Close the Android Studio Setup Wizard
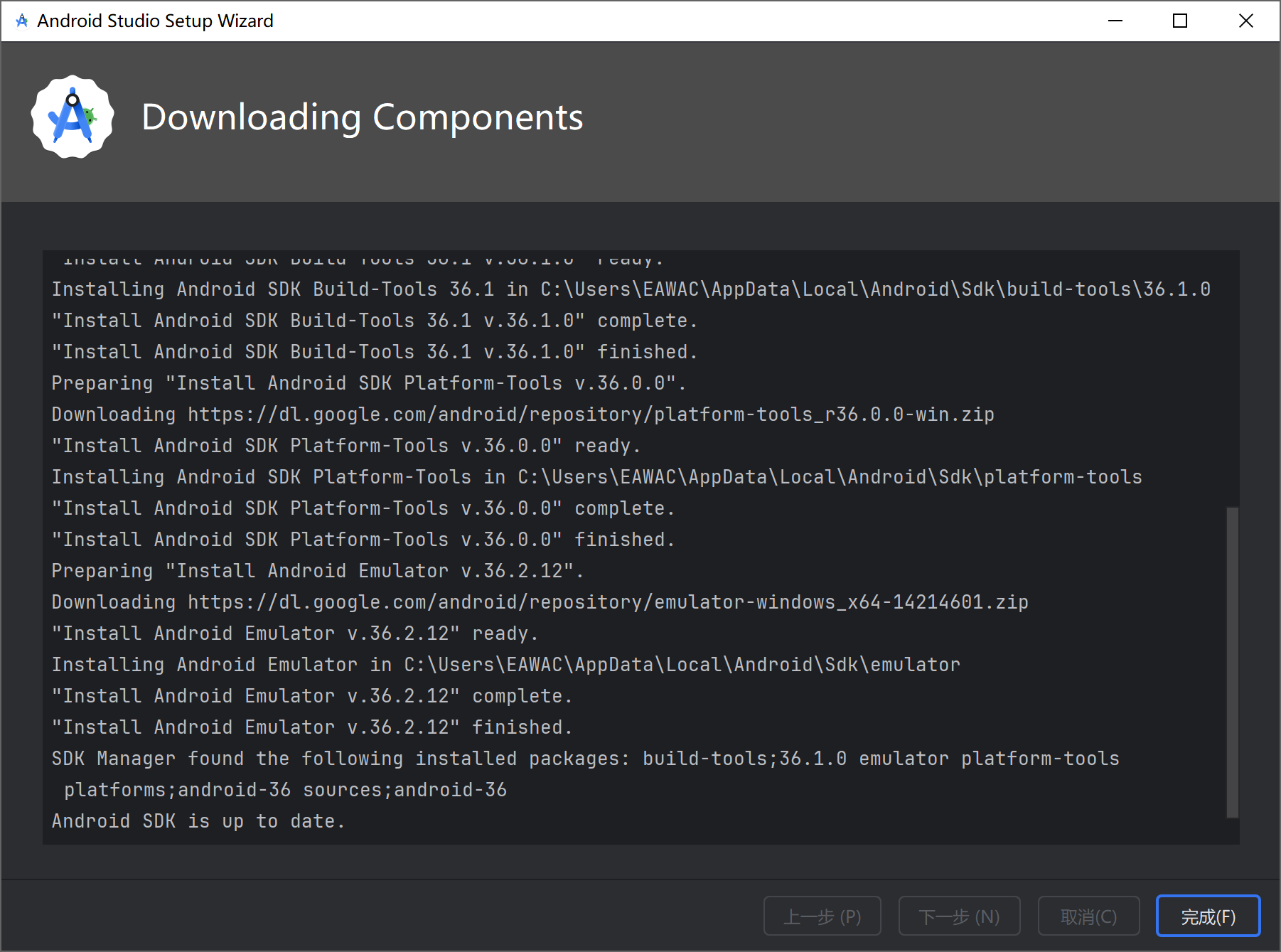This screenshot has height=952, width=1281. 1245,21
